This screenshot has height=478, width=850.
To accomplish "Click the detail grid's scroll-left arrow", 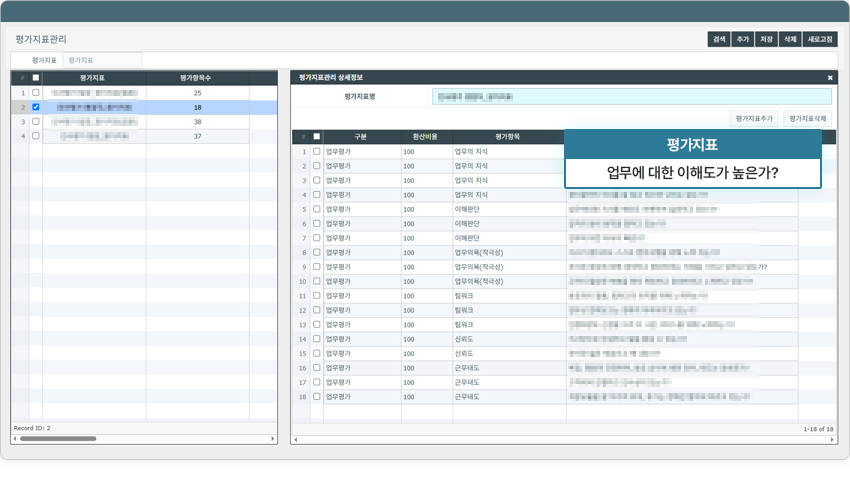I will click(296, 439).
